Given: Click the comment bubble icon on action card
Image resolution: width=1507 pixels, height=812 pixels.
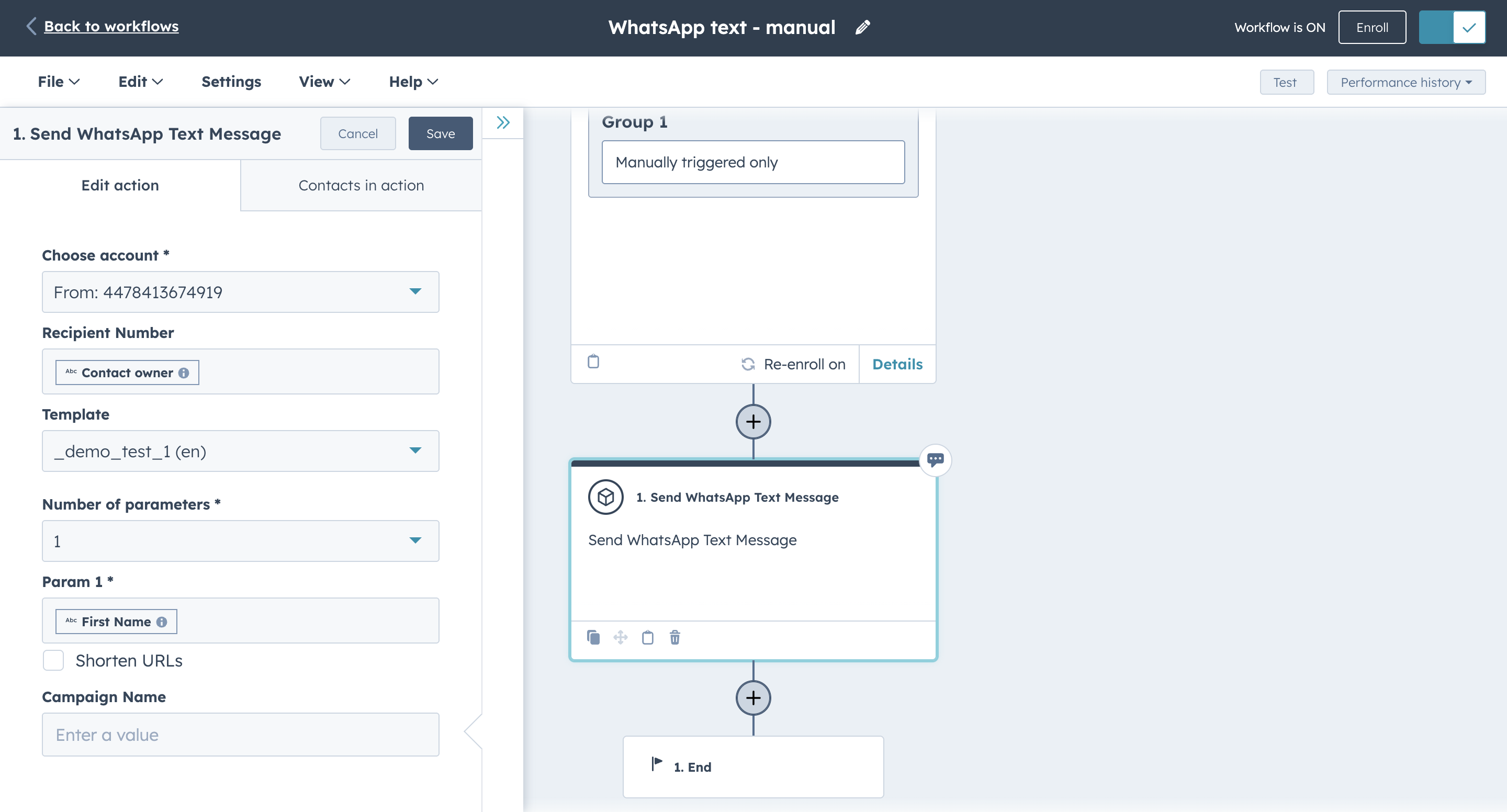Looking at the screenshot, I should coord(935,460).
